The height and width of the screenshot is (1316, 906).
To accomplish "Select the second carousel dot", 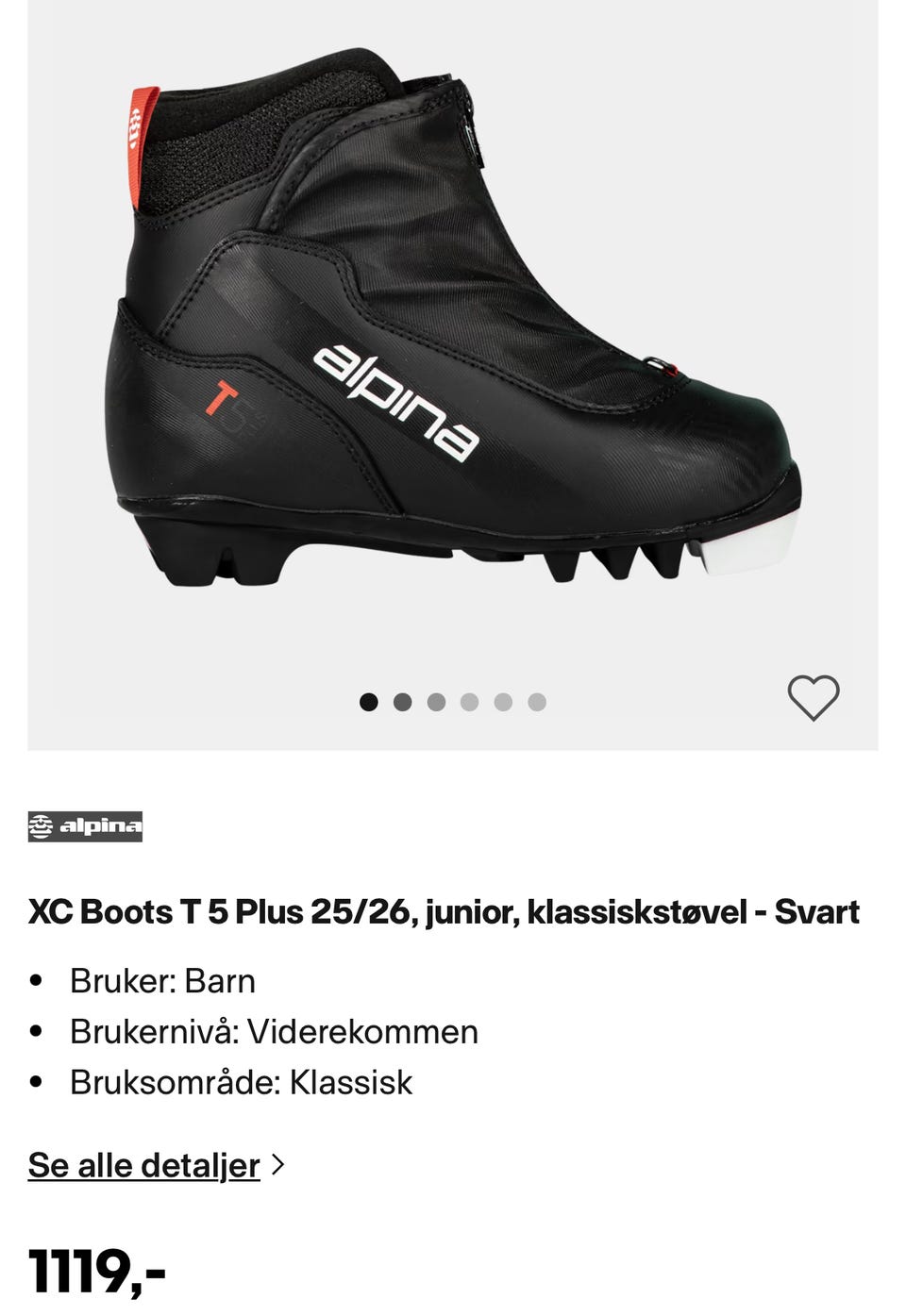I will [402, 702].
